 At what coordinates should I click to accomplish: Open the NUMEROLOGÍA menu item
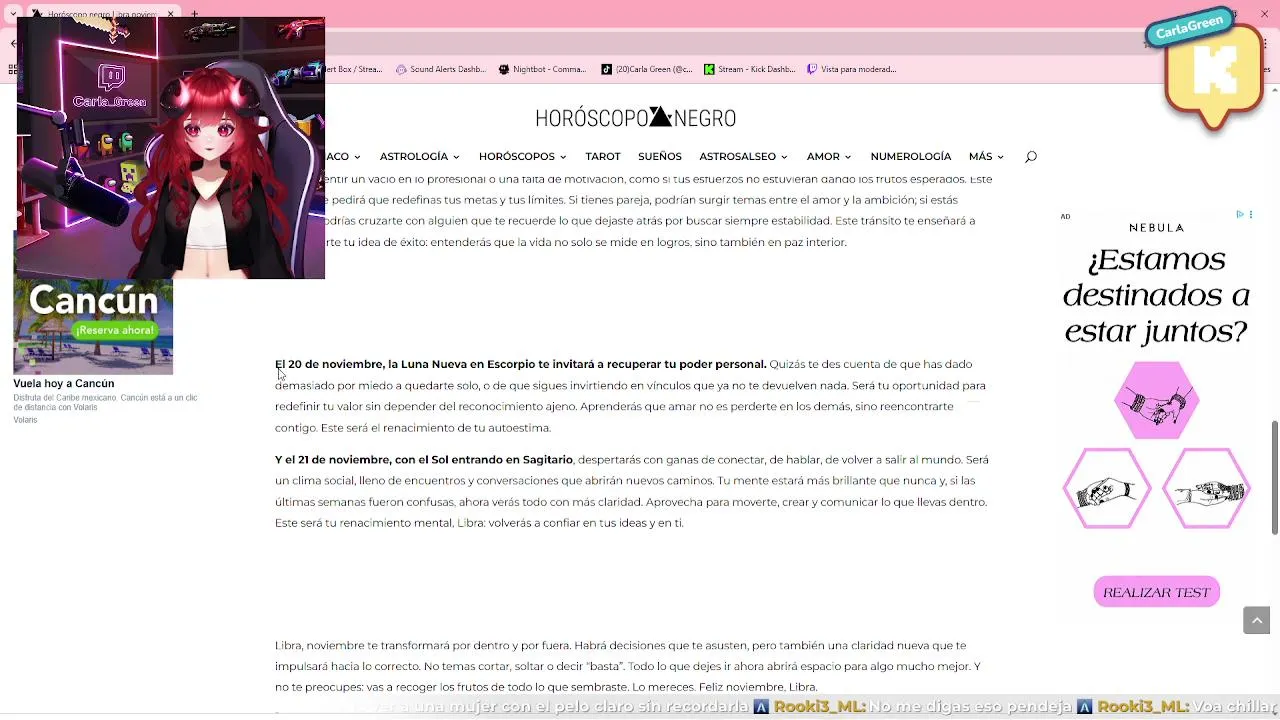pyautogui.click(x=911, y=156)
